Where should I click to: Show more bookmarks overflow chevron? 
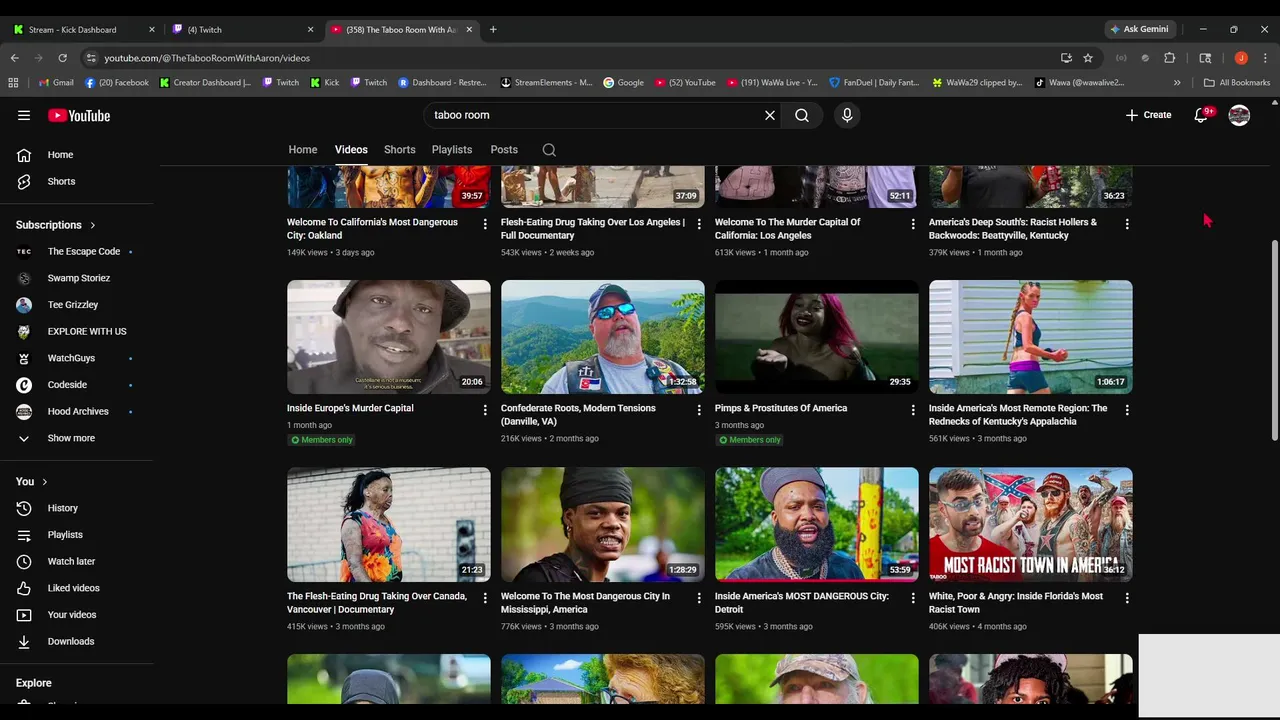1177,83
